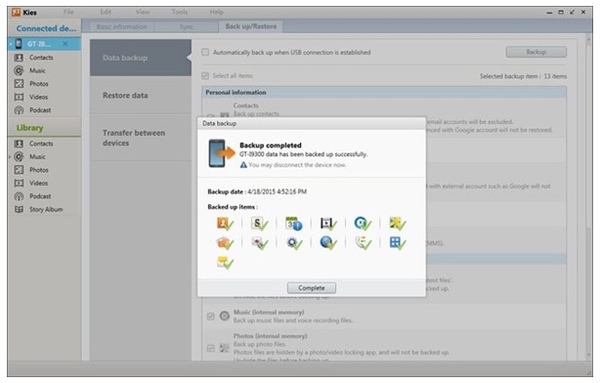Open the View menu
This screenshot has height=383, width=600.
click(142, 12)
